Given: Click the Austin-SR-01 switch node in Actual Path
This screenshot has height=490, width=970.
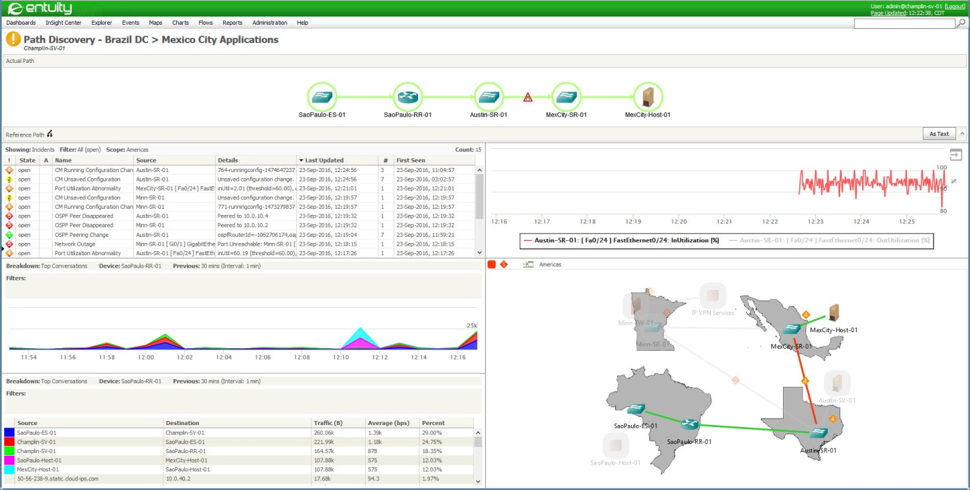Looking at the screenshot, I should click(x=489, y=97).
